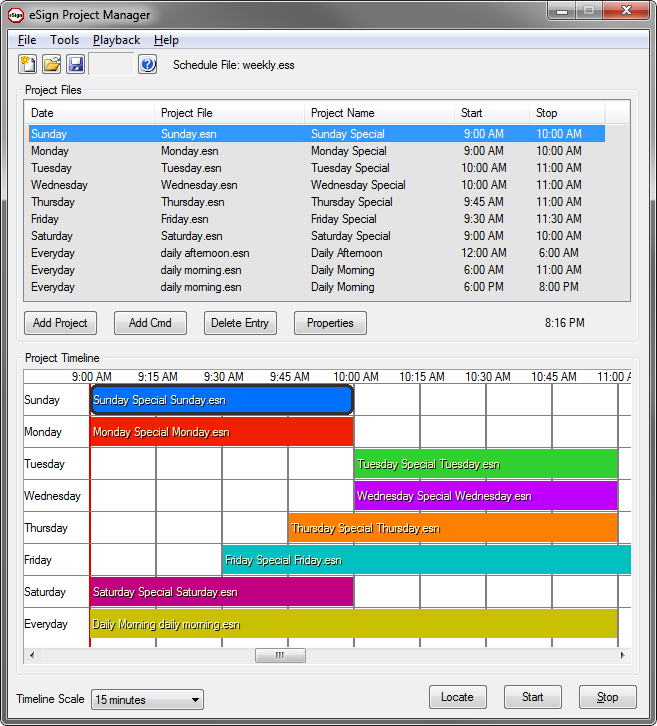Open Properties for the selected entry

[x=330, y=323]
